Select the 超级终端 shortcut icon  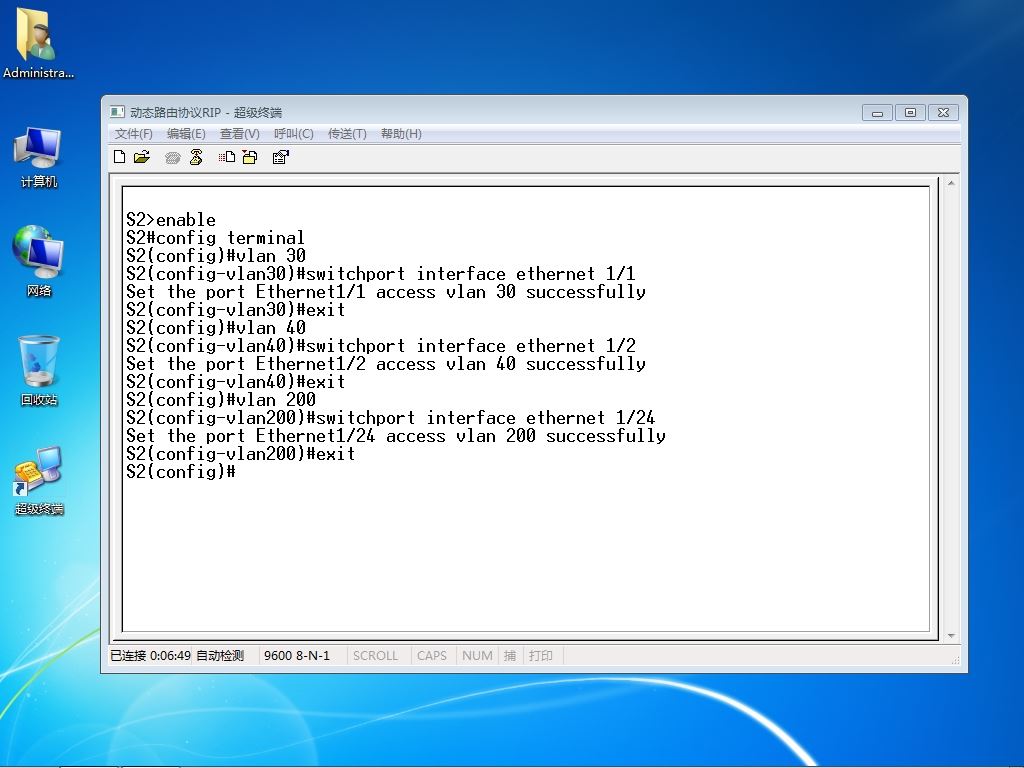point(38,480)
